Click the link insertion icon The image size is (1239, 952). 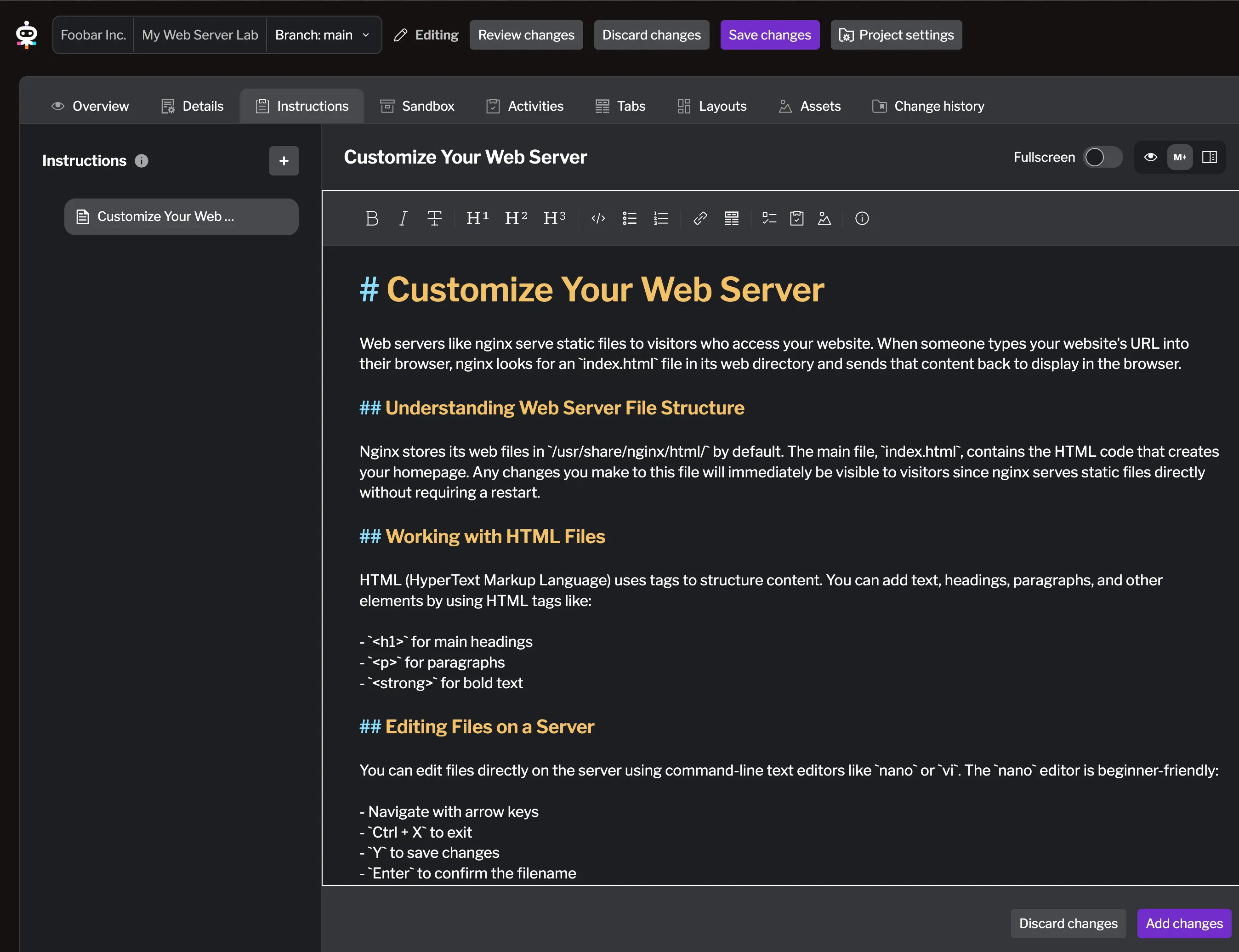[x=700, y=218]
